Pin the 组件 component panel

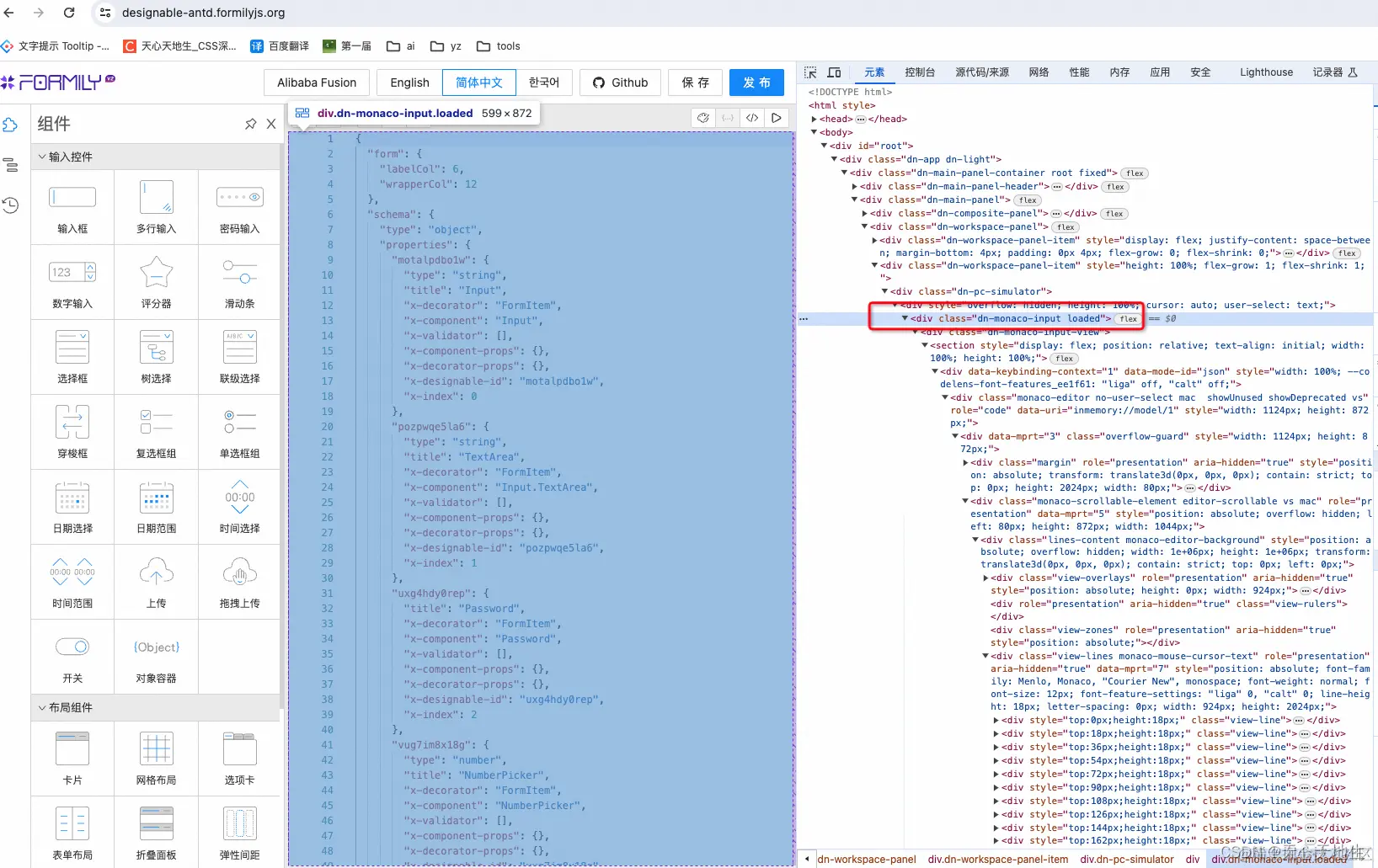coord(250,124)
